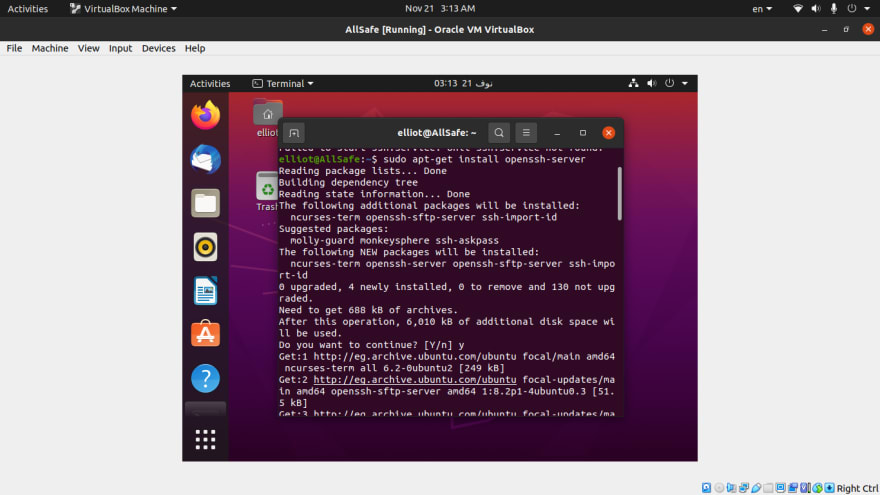Click the terminal search magnifier button
This screenshot has height=495, width=880.
click(499, 133)
